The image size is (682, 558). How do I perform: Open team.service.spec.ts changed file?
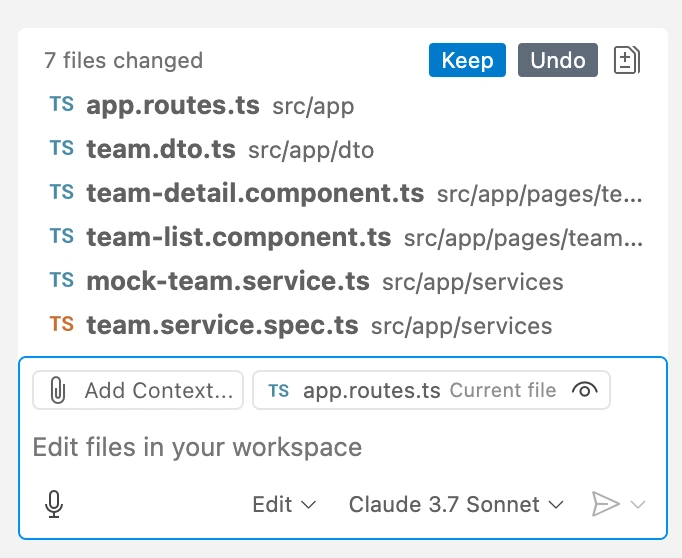(x=343, y=325)
